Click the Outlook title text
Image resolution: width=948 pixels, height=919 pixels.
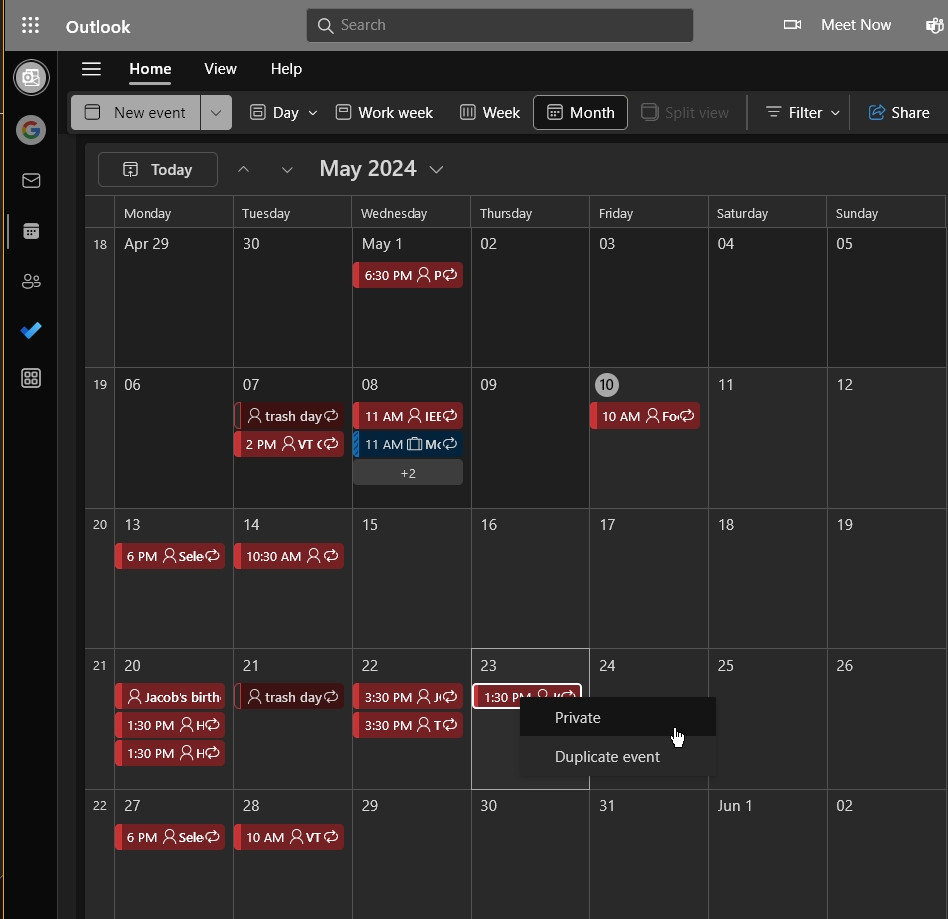98,27
